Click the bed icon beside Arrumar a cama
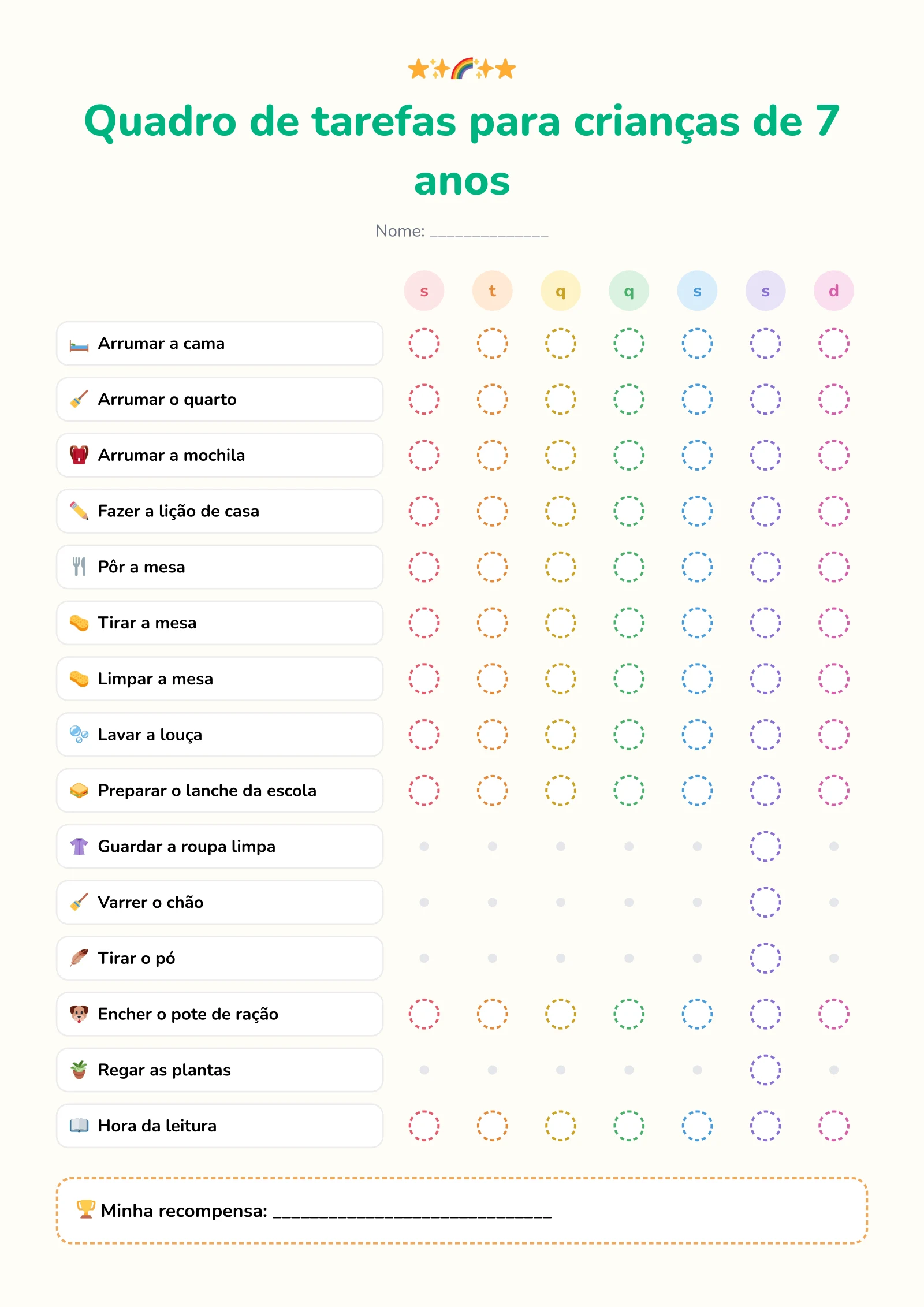The image size is (924, 1307). (x=79, y=344)
